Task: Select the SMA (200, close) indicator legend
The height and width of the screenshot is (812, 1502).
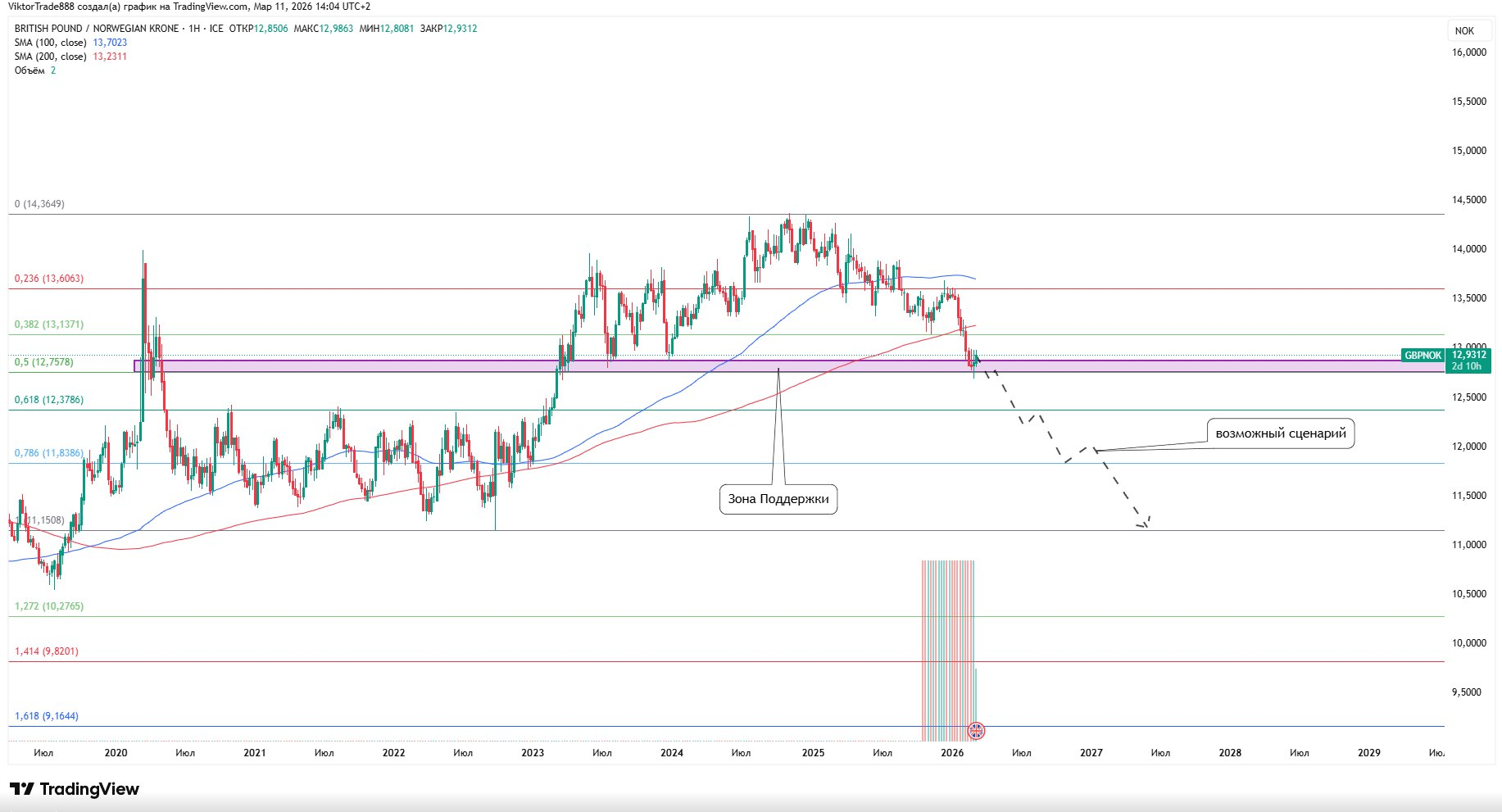Action: coord(51,57)
